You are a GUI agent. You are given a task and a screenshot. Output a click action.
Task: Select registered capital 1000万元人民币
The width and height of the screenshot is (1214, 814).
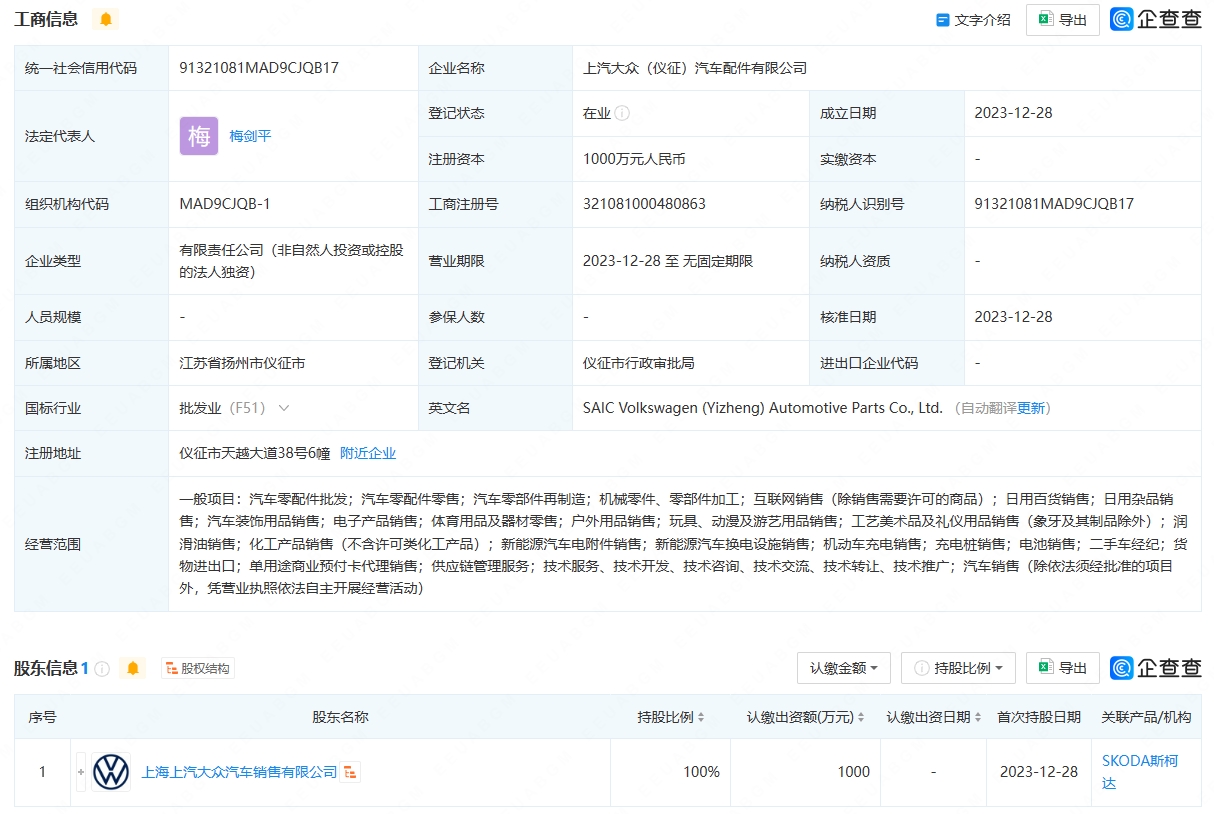point(634,159)
